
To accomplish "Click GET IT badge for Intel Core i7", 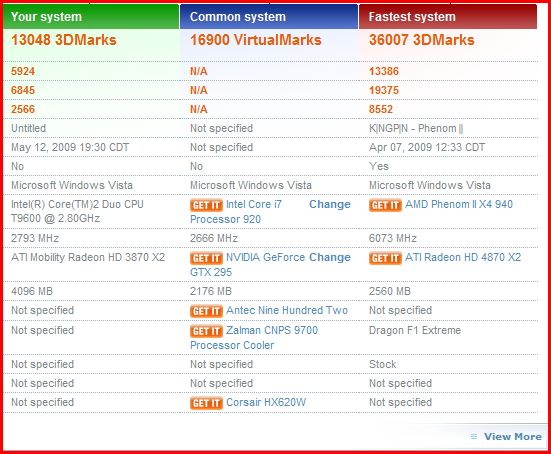I will coord(206,205).
